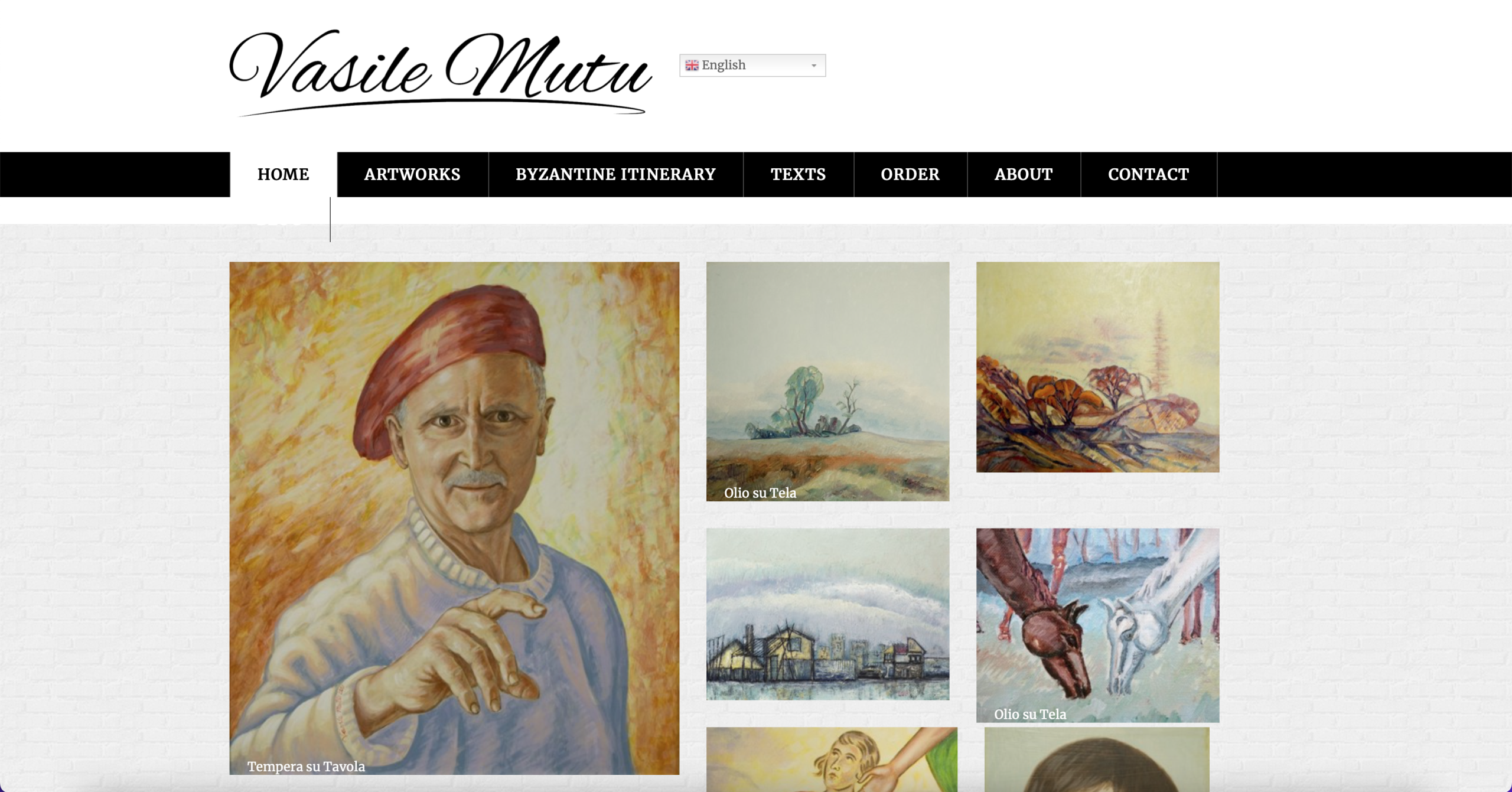Open the portrait of man in red beret
The height and width of the screenshot is (792, 1512).
tap(454, 518)
